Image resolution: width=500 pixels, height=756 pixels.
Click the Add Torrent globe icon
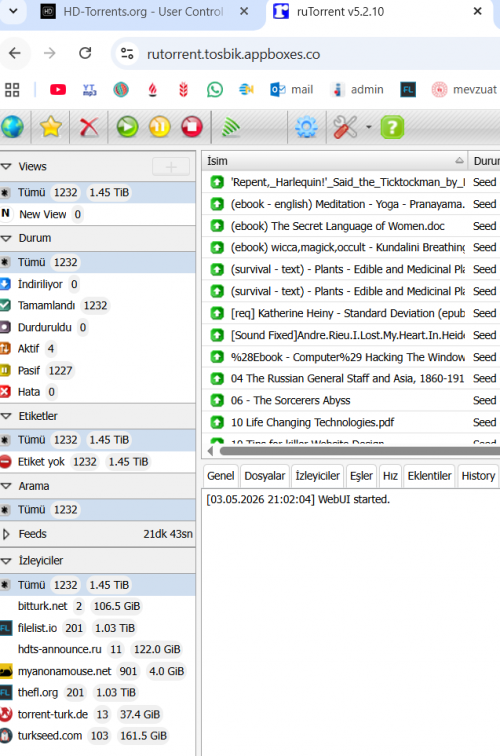12,127
